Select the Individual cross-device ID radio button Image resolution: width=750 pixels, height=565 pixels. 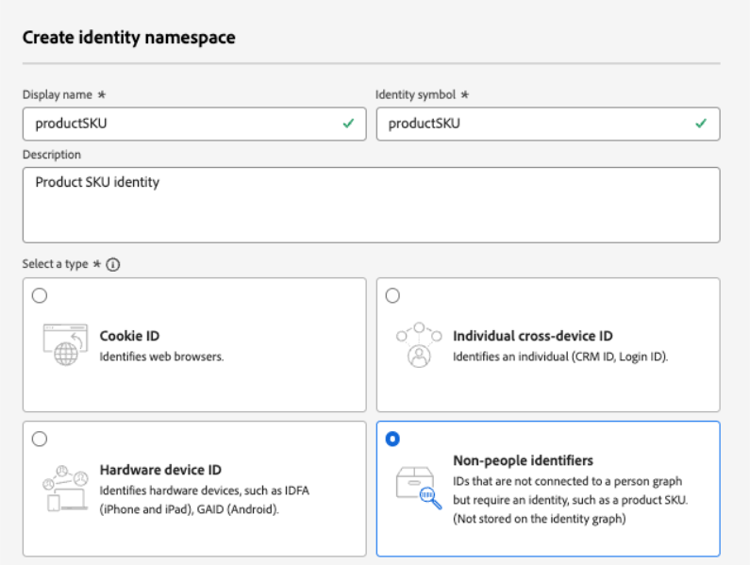tap(392, 295)
